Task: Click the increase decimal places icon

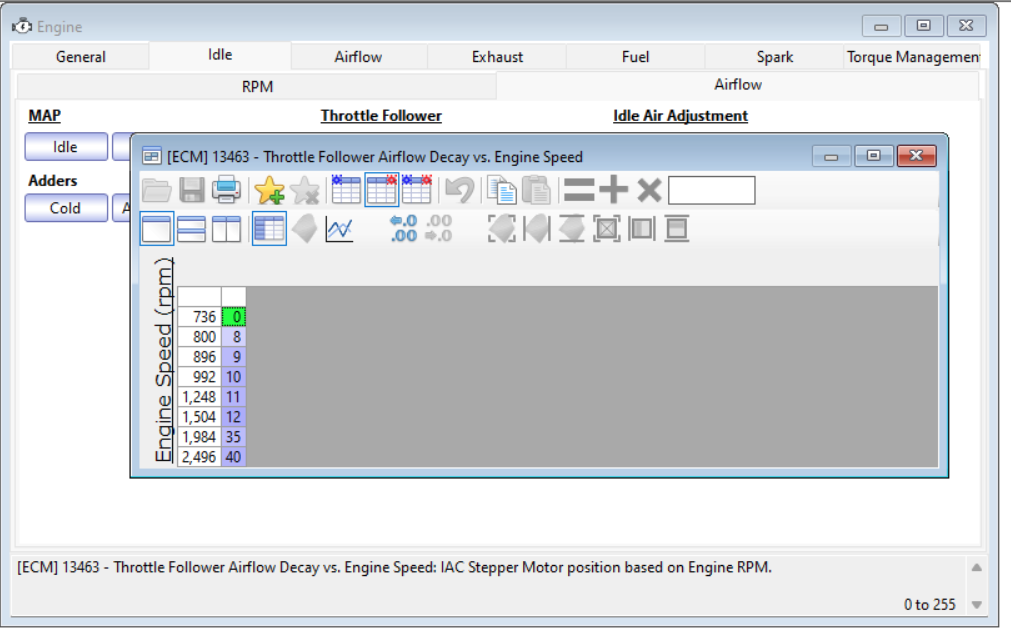Action: point(403,229)
